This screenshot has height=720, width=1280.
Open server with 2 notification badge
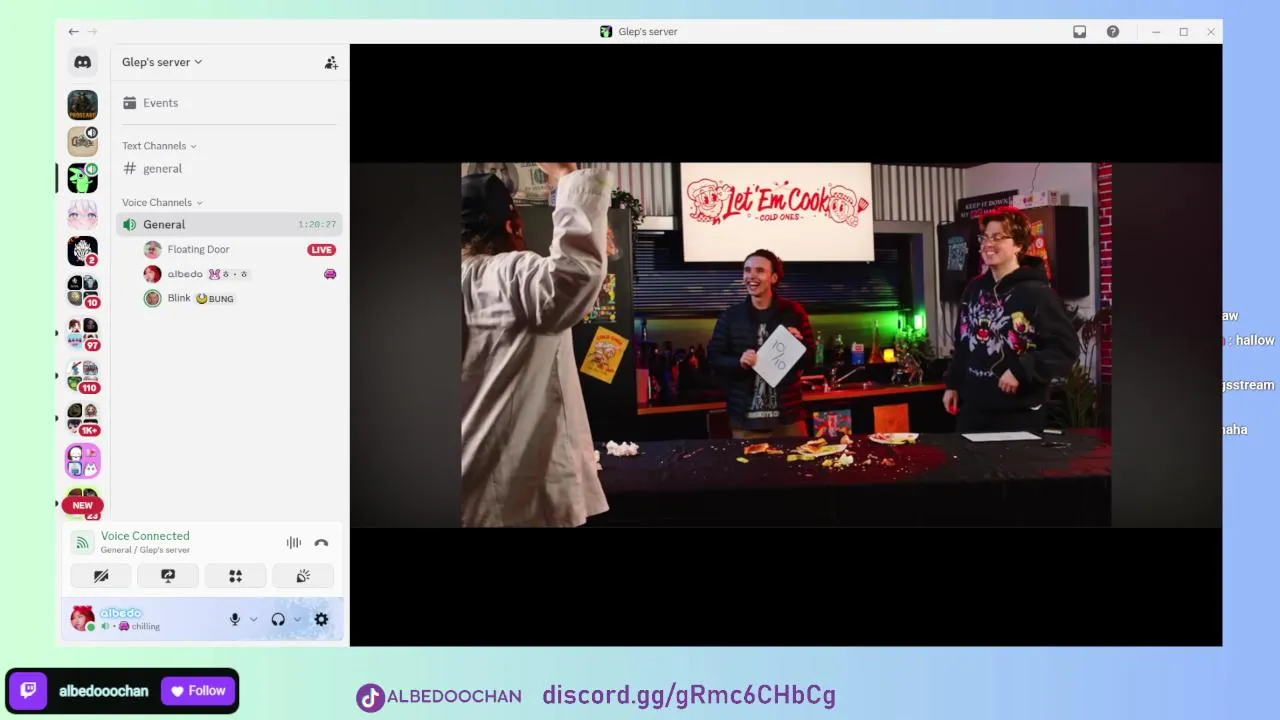tap(82, 251)
